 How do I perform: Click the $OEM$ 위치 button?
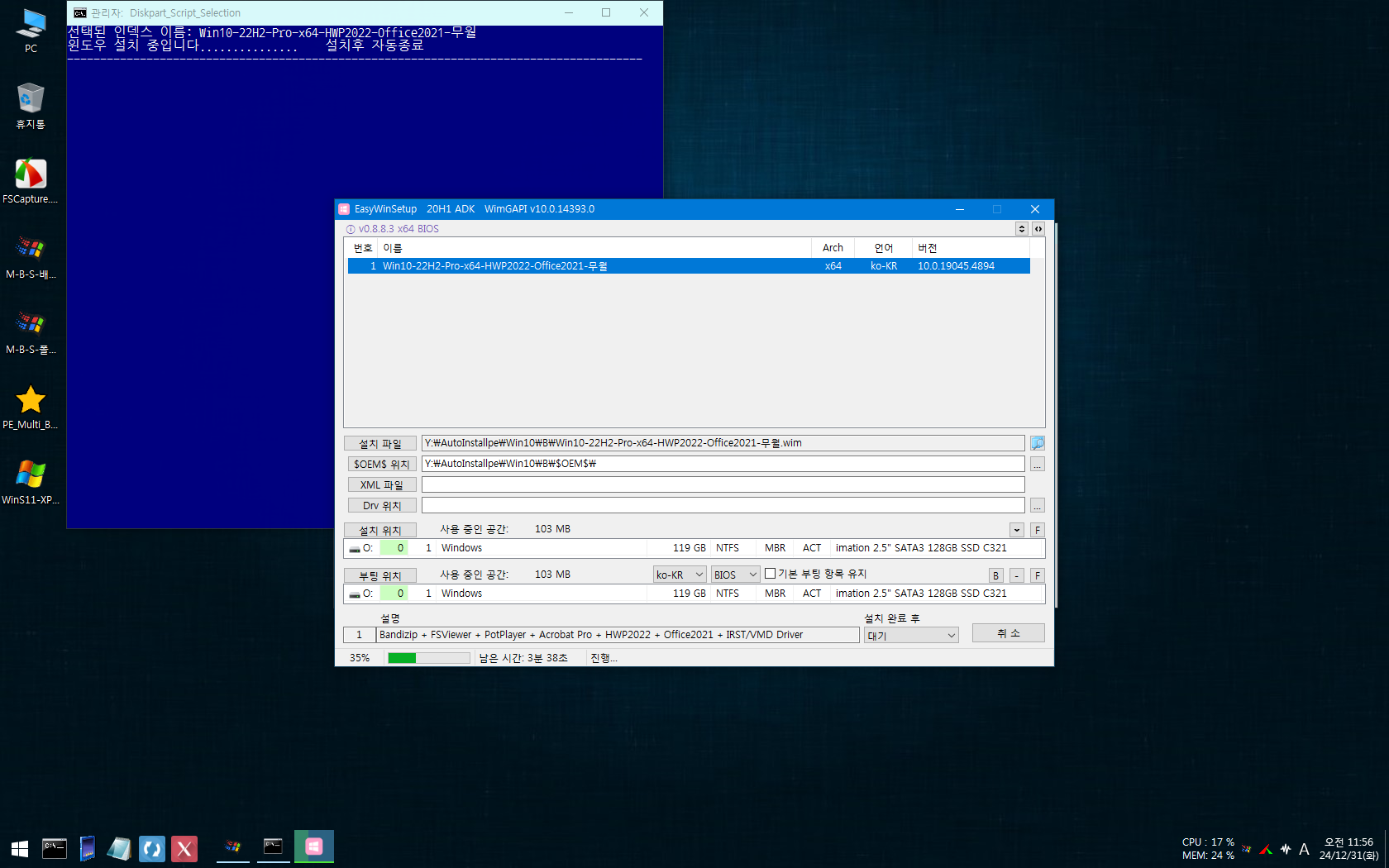pyautogui.click(x=382, y=465)
